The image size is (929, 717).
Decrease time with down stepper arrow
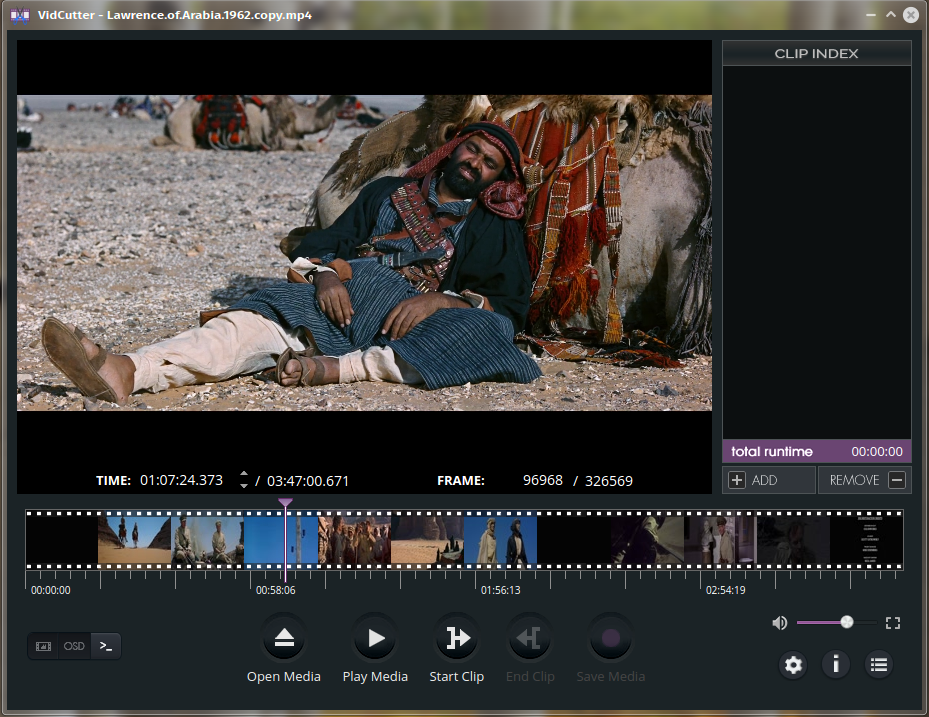click(x=244, y=485)
